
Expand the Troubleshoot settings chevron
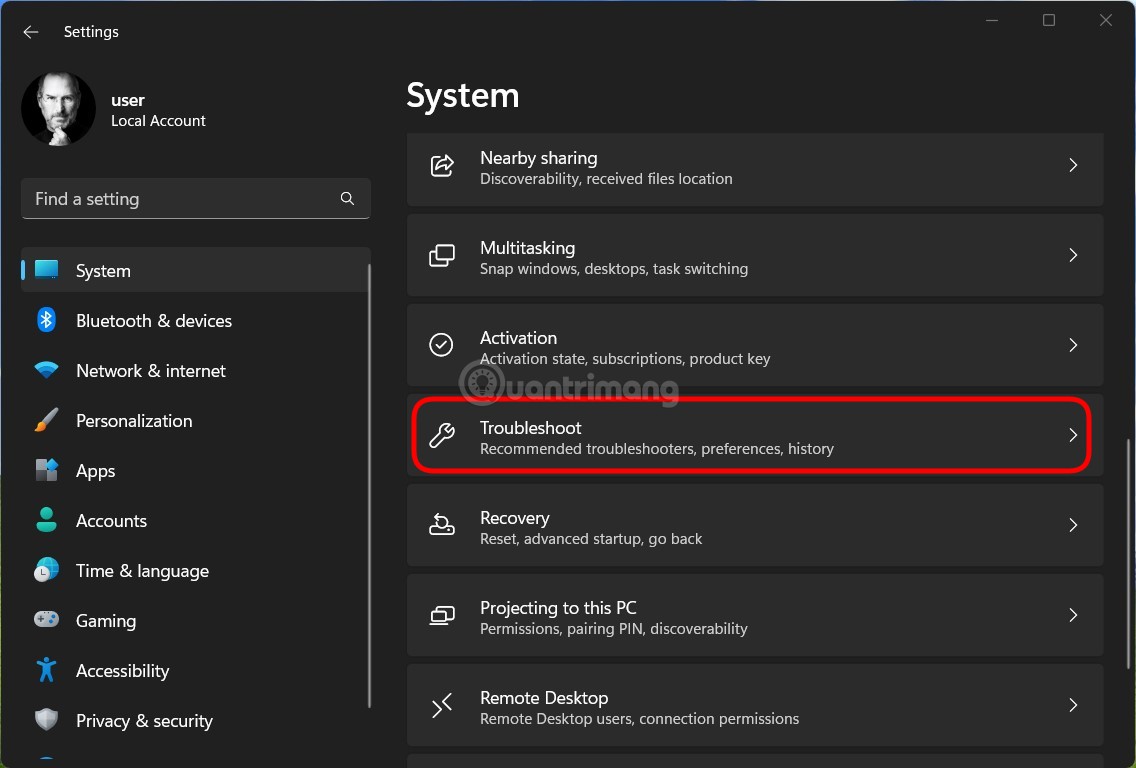1073,436
